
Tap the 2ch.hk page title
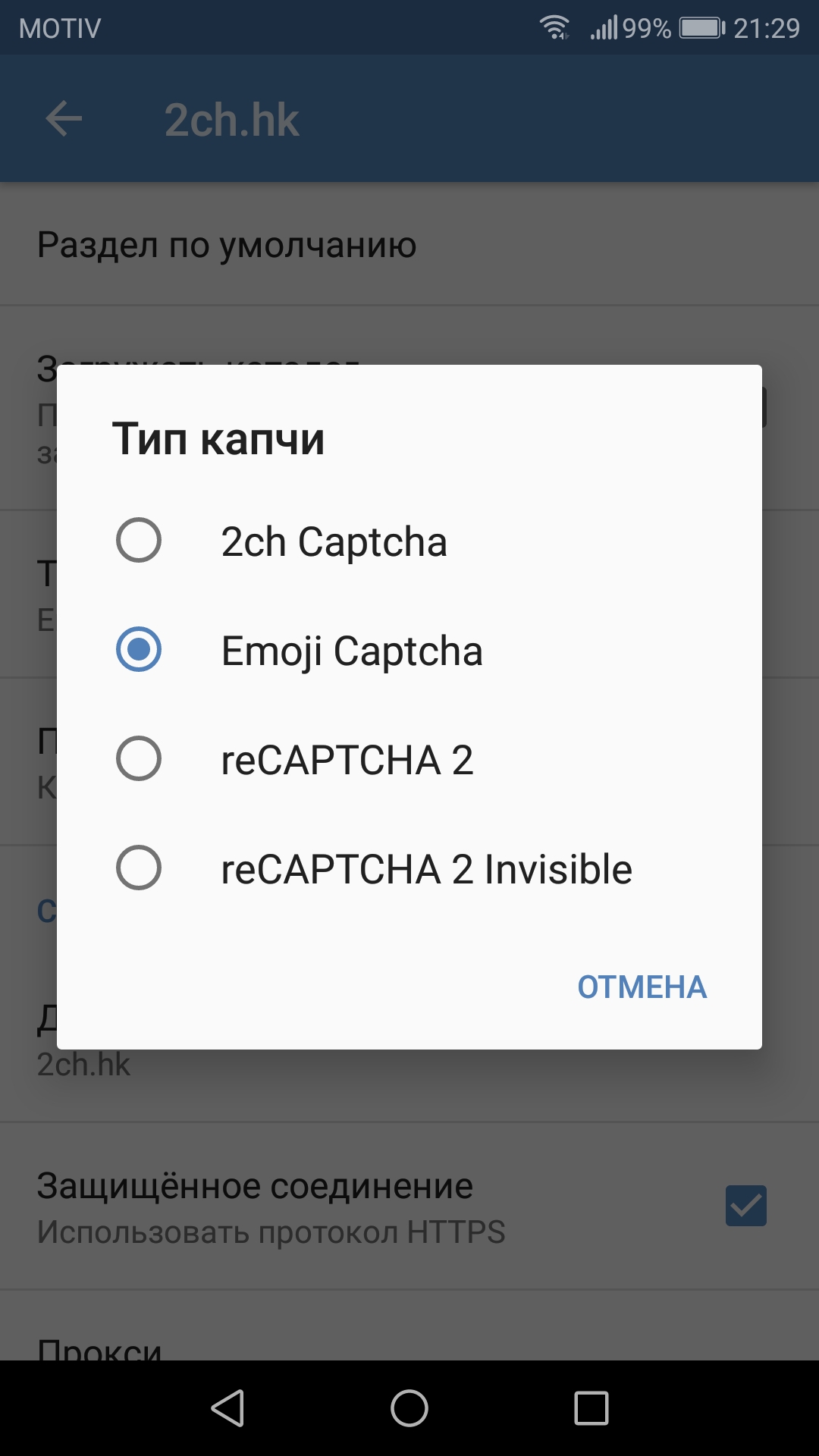[x=232, y=120]
